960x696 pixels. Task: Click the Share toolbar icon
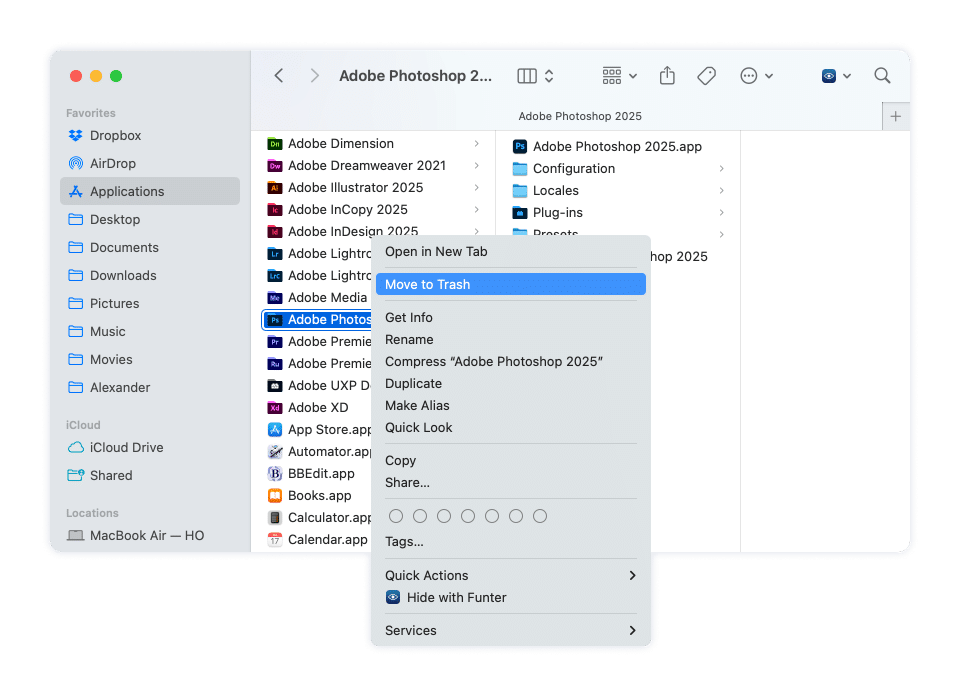point(667,76)
